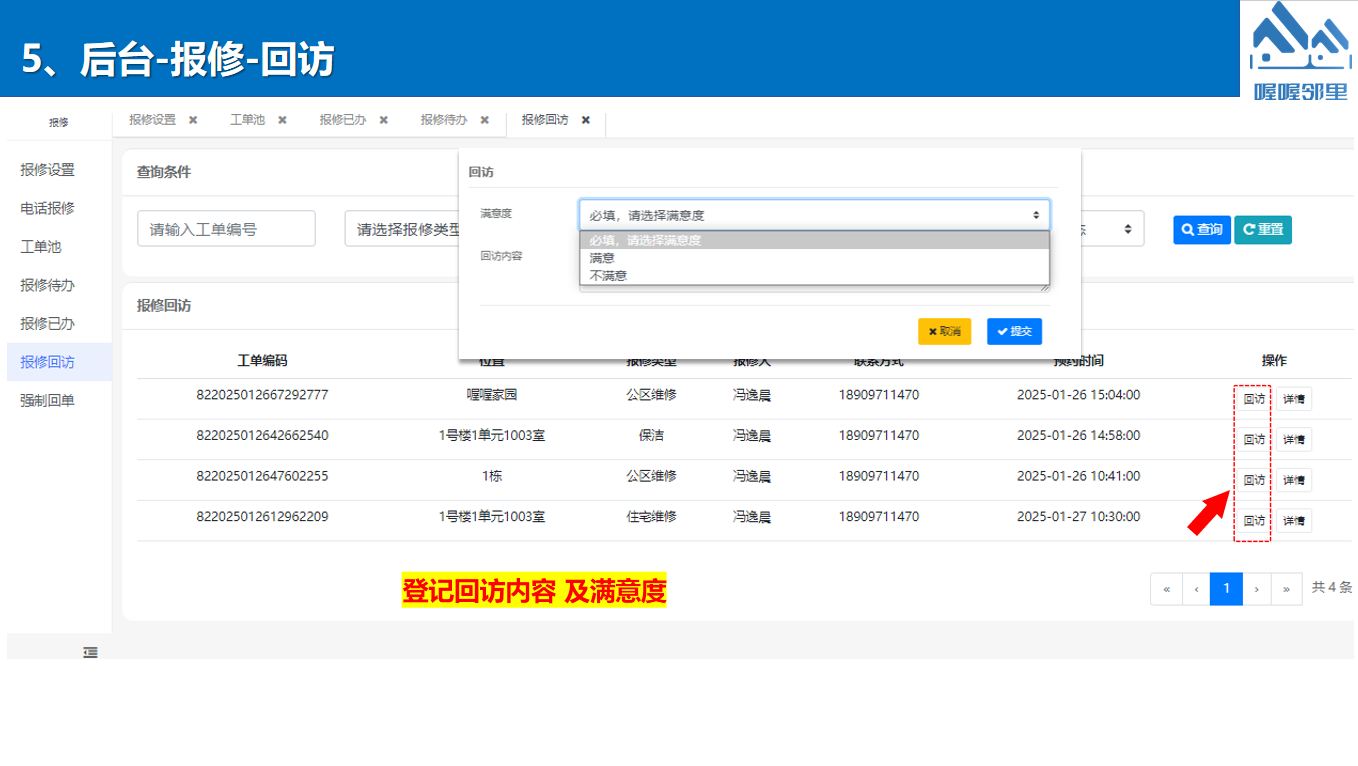Screen dimensions: 1358x766
Task: Click the 喔喔邻里 logo
Action: 1300,50
